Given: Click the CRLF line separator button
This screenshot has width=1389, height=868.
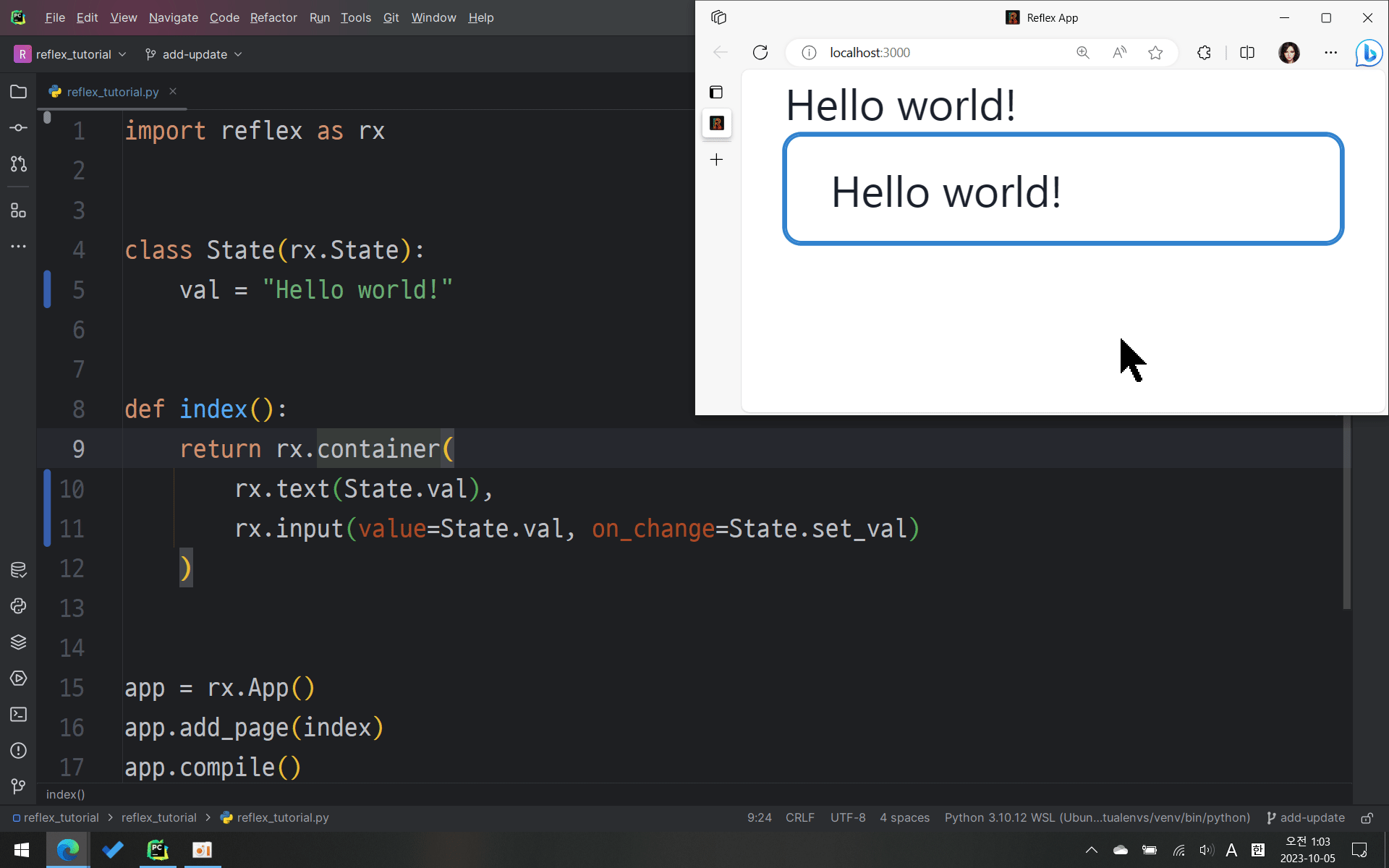Looking at the screenshot, I should coord(799,818).
